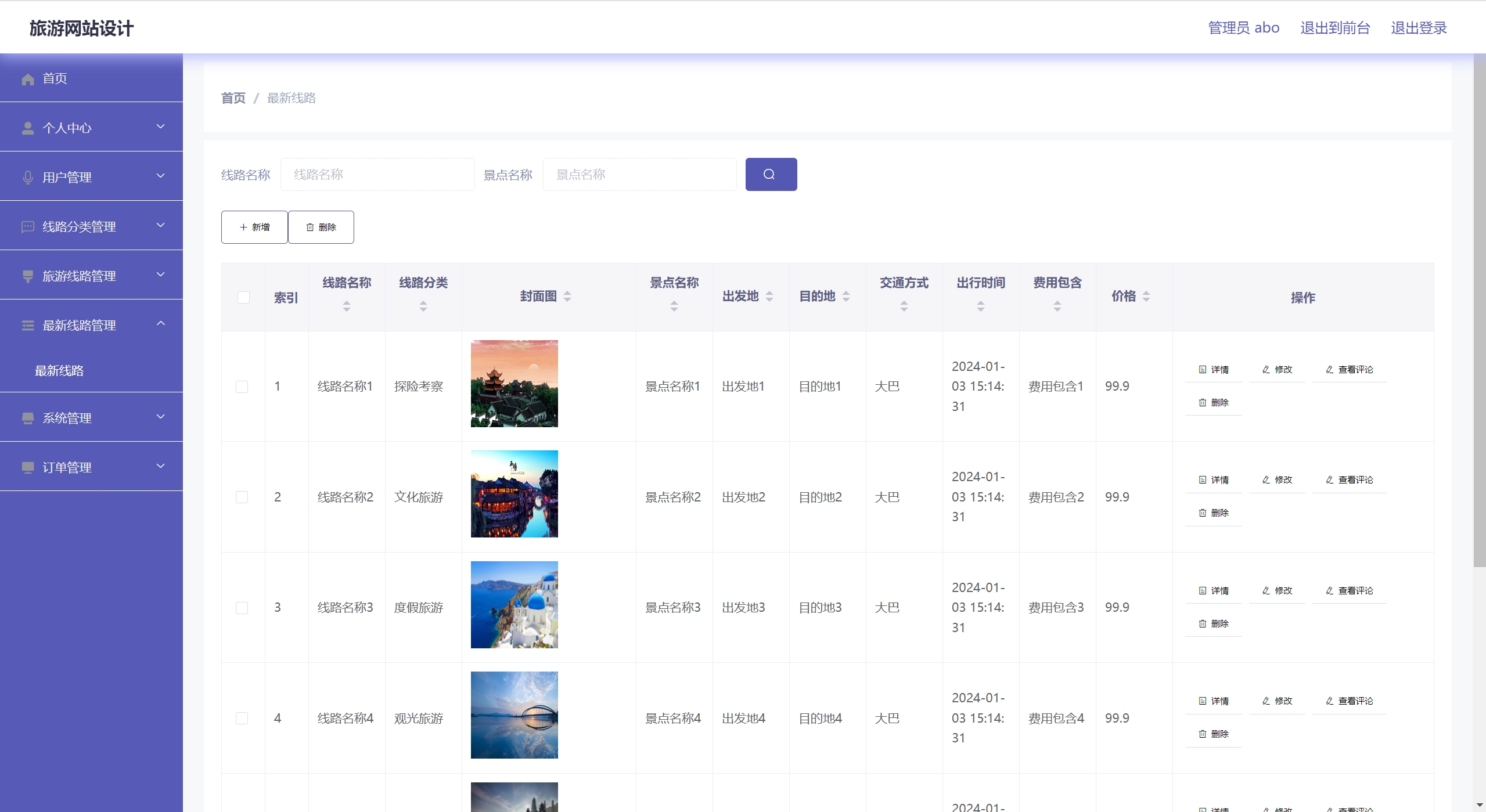Click 退出登录 in top bar
This screenshot has height=812, width=1486.
coord(1418,28)
